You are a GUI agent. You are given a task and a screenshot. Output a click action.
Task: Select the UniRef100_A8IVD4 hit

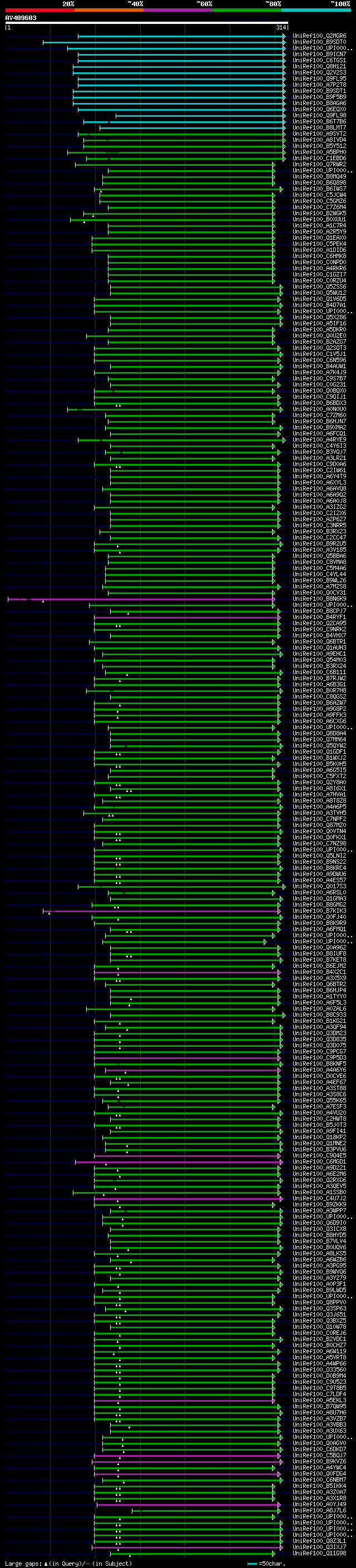point(319,140)
